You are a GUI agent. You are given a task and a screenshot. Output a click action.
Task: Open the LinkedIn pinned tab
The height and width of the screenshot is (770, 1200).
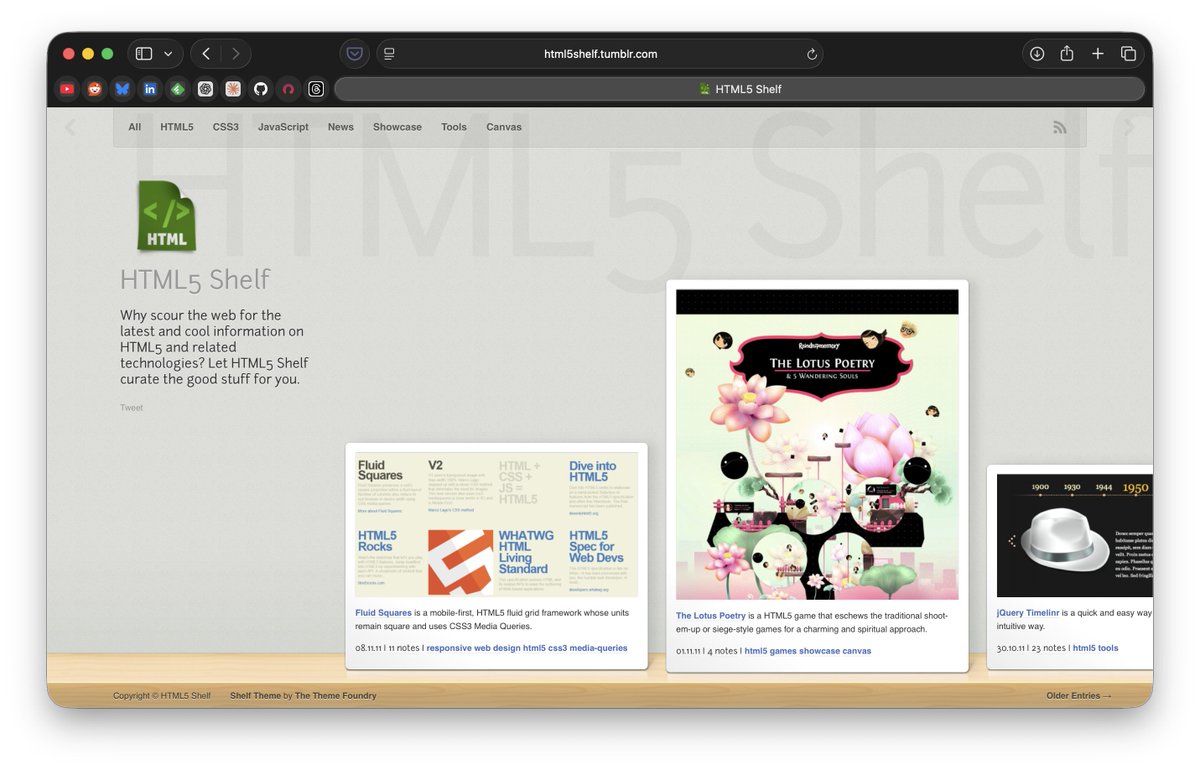pos(150,89)
